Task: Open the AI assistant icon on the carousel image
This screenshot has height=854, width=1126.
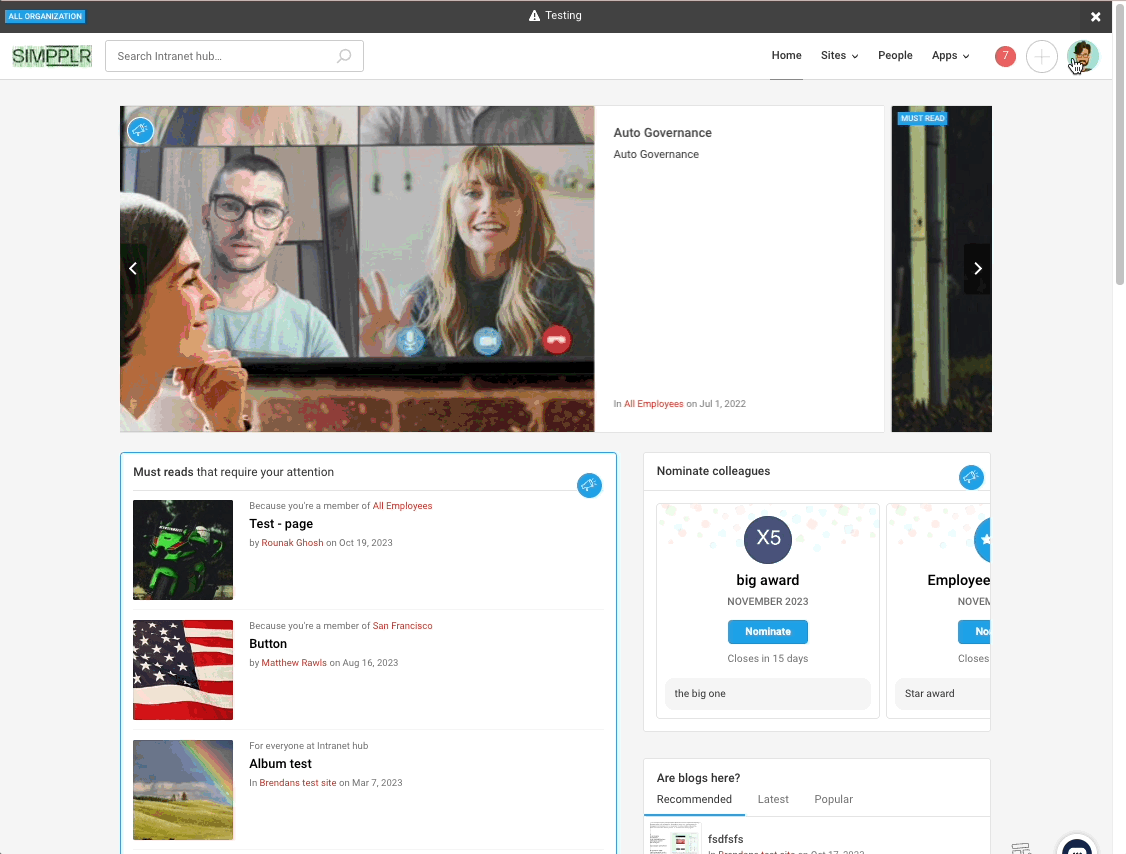Action: point(140,130)
